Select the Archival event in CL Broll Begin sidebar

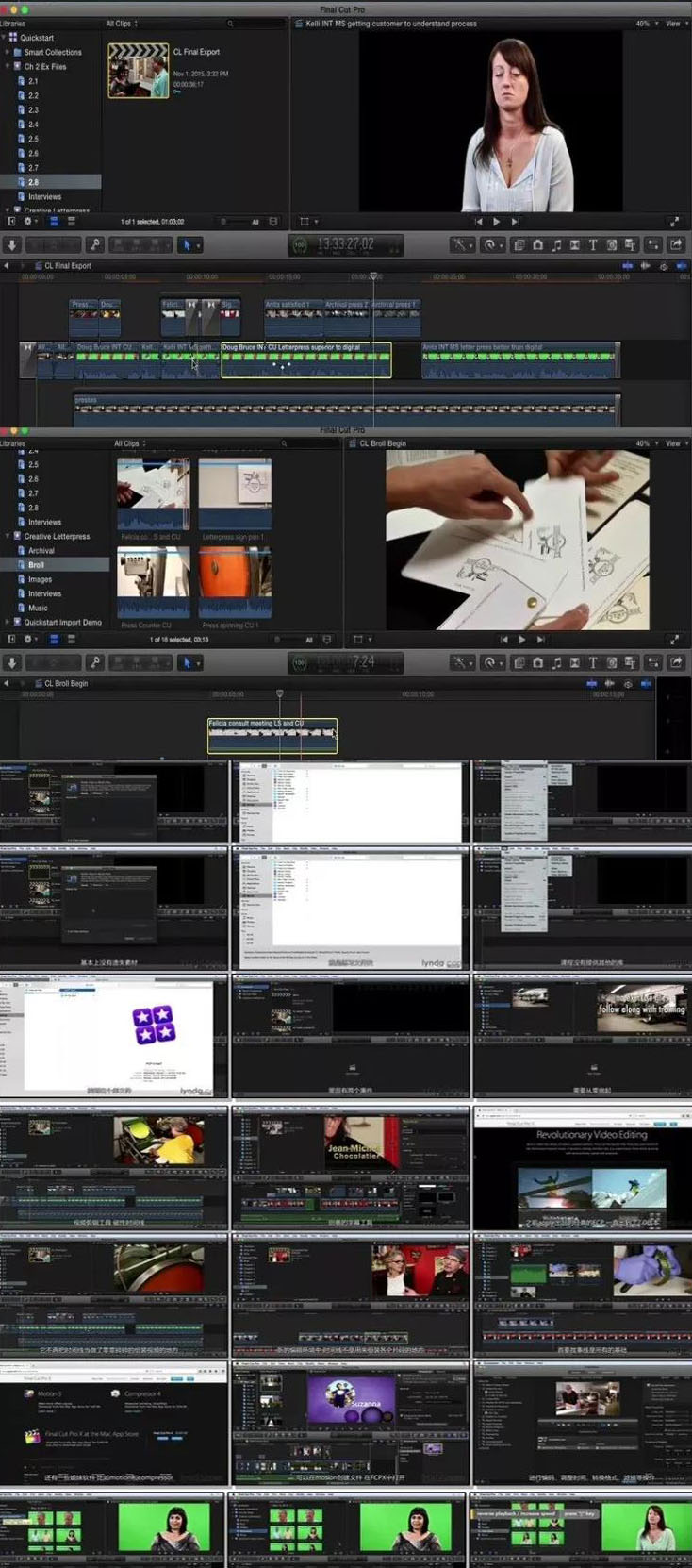click(x=41, y=550)
